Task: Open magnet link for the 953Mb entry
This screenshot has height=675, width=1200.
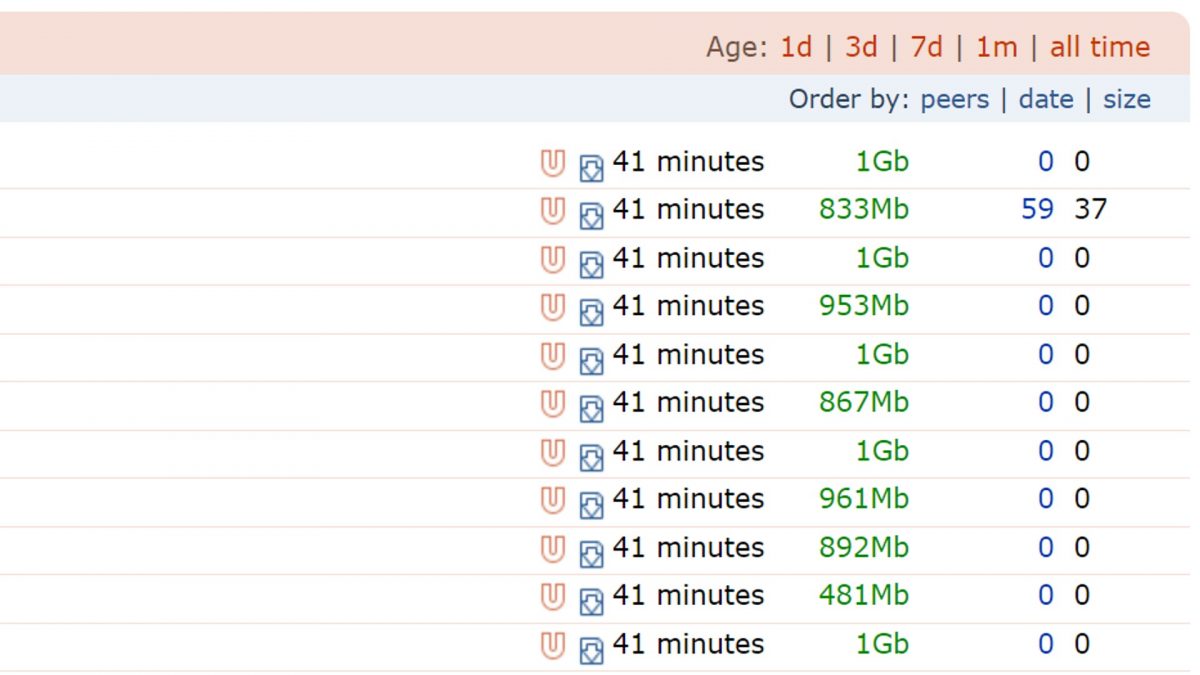Action: [x=552, y=307]
